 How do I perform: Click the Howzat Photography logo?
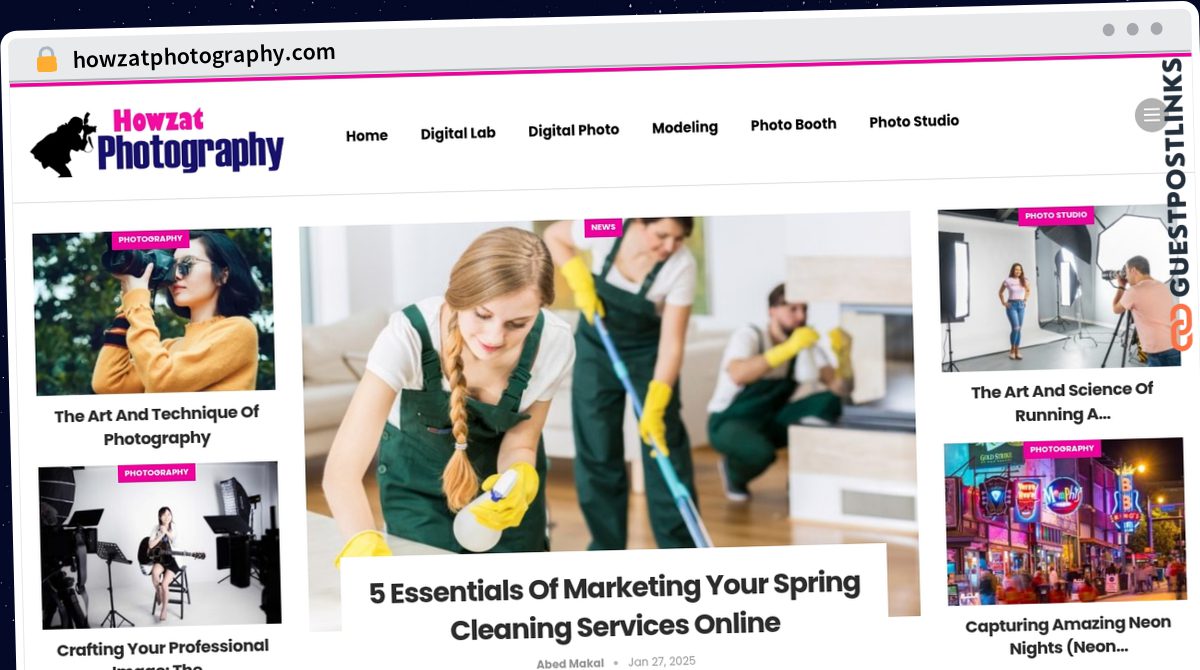tap(157, 143)
